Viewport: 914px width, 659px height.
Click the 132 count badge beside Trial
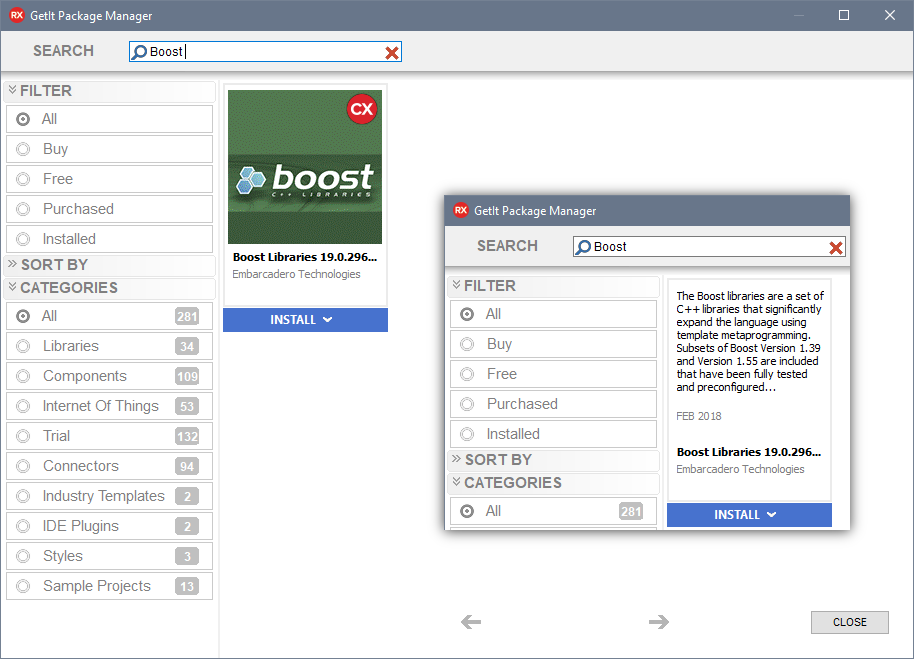pyautogui.click(x=187, y=436)
